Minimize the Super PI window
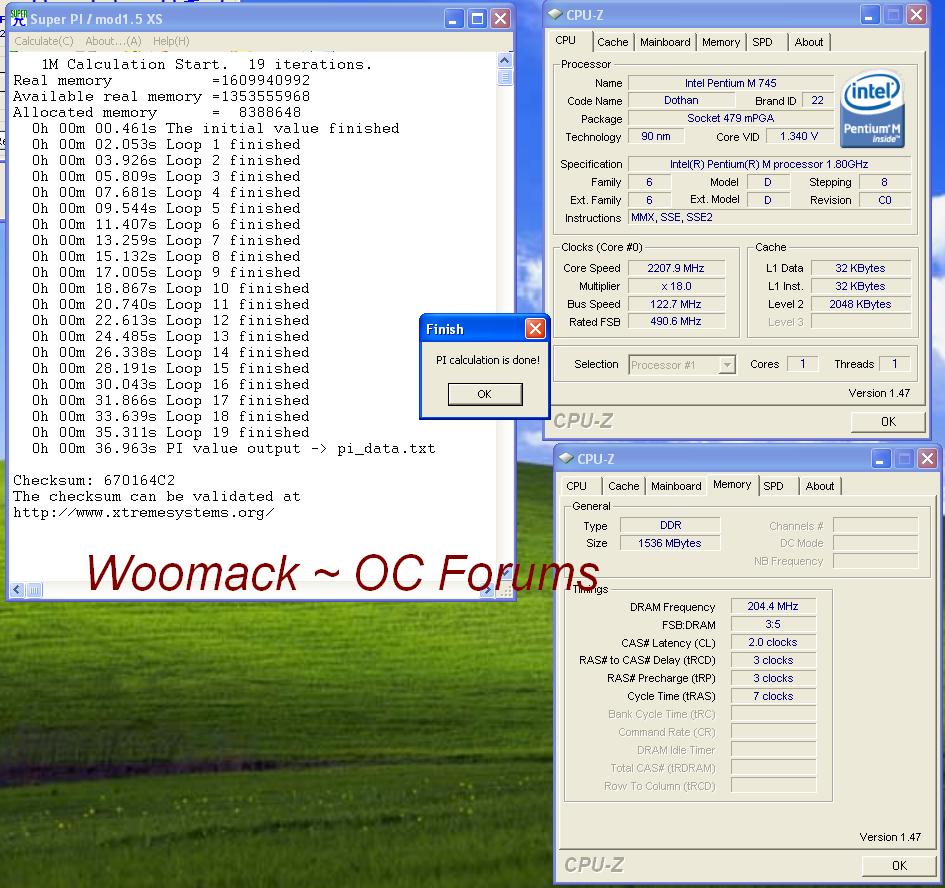Screen dimensions: 945x888 454,19
